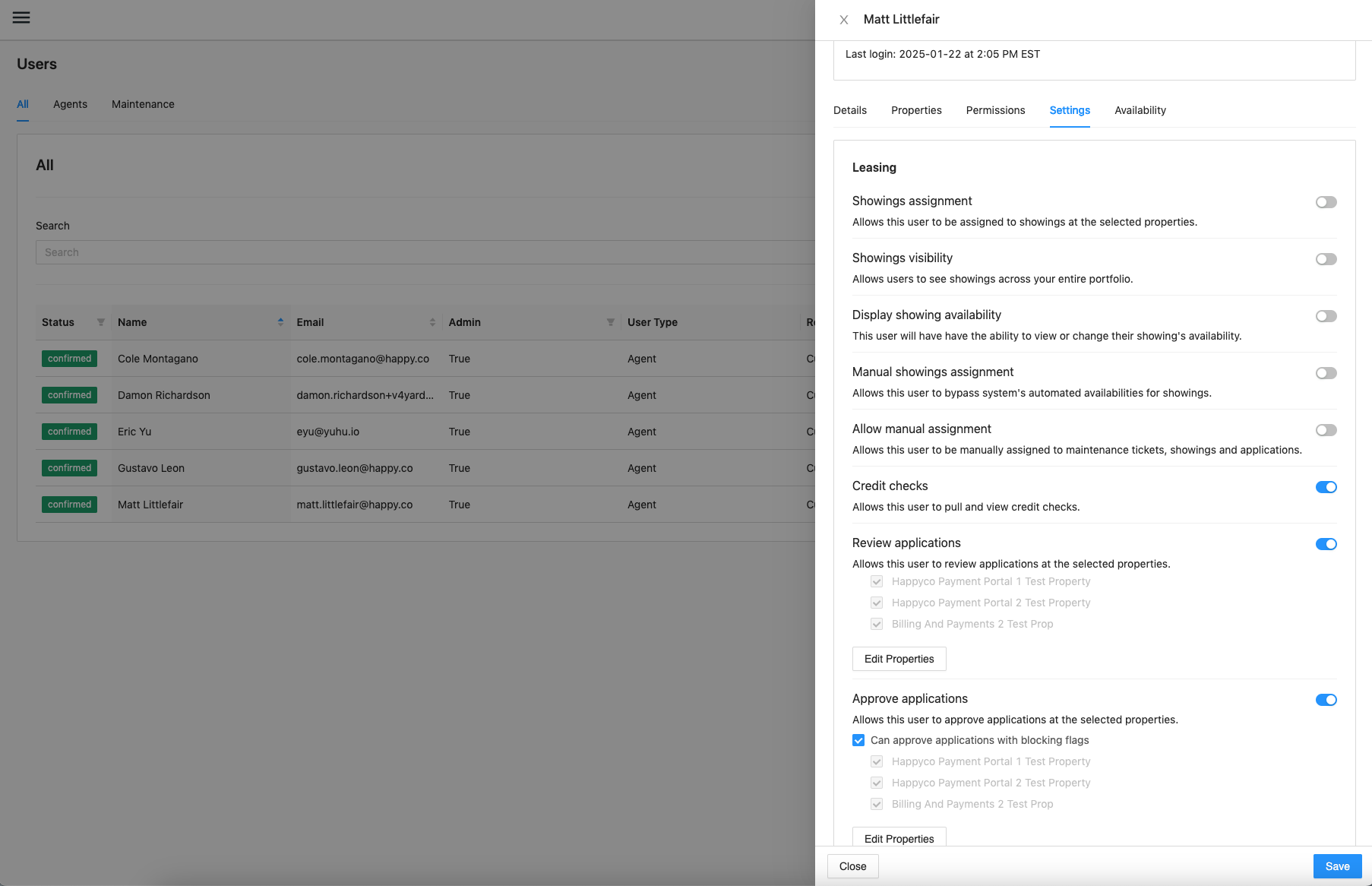
Task: Click email eyu@yuhu.io
Action: [x=328, y=432]
